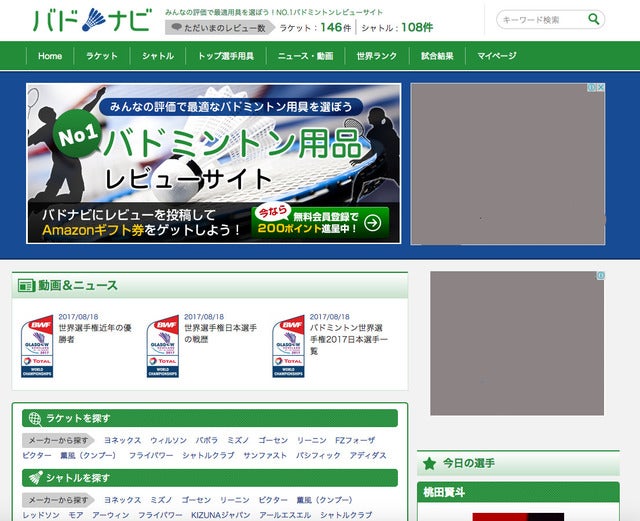Select shuttle maker ミズノ
Image resolution: width=640 pixels, height=521 pixels.
click(161, 500)
